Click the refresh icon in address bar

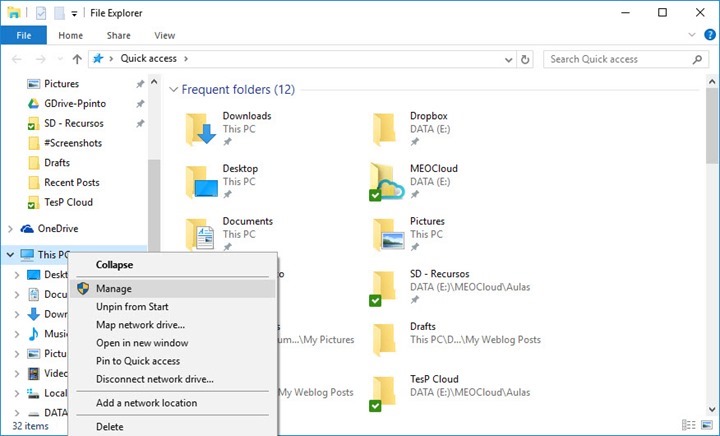coord(527,59)
